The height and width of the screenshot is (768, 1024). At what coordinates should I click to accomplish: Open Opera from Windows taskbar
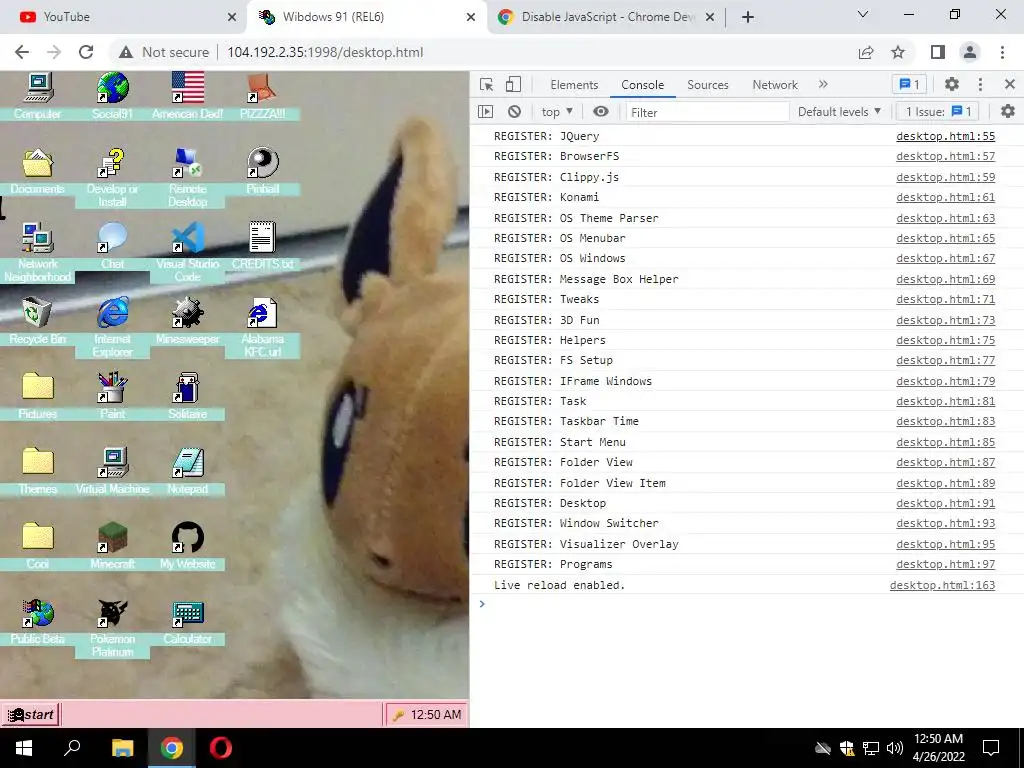[x=221, y=748]
